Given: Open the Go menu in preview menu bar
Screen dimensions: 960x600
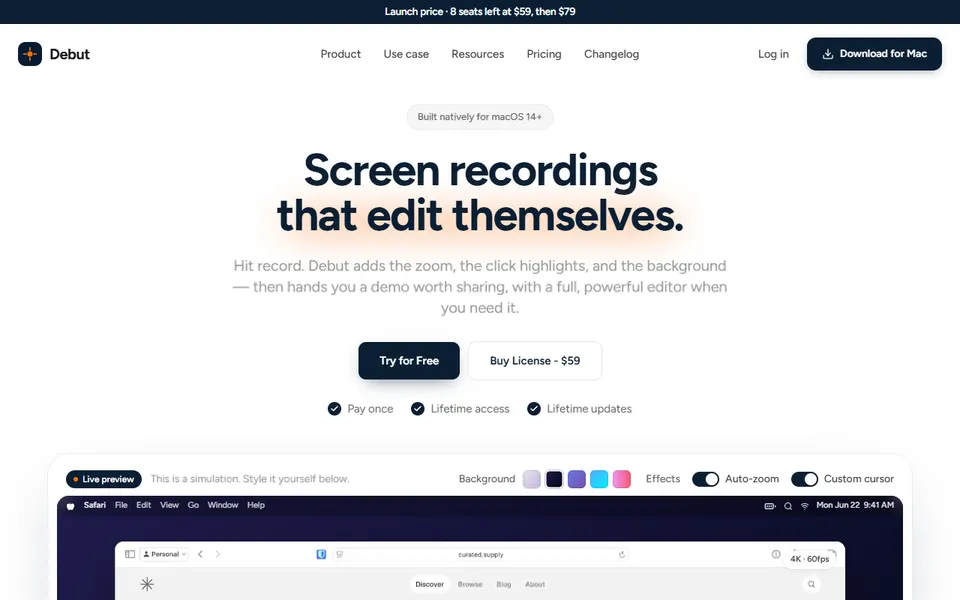Looking at the screenshot, I should pos(193,505).
